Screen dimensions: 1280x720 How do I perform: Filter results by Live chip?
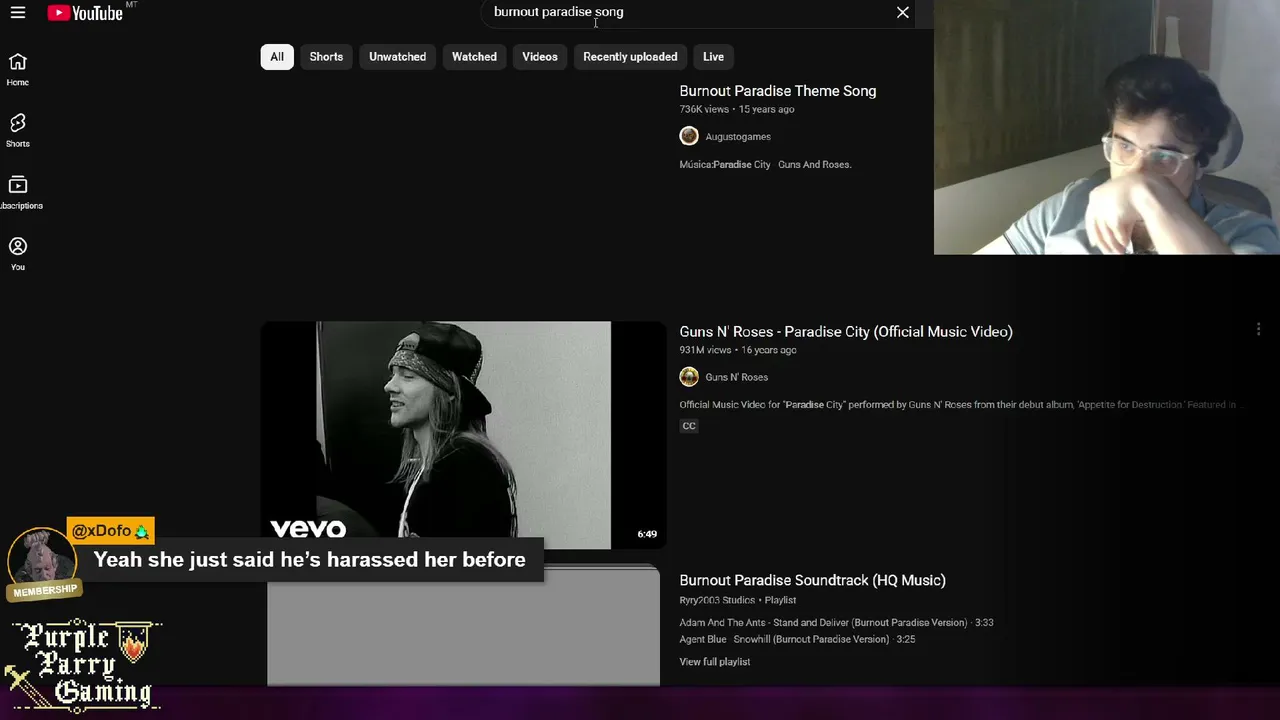coord(713,57)
